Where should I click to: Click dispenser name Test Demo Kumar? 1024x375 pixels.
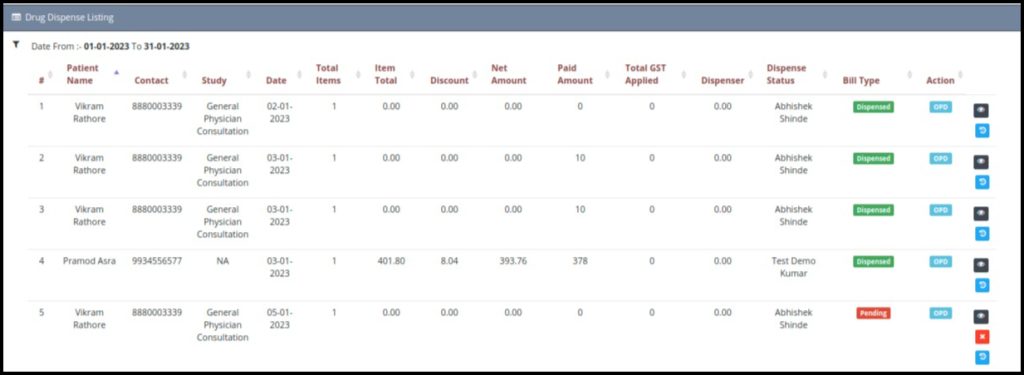pyautogui.click(x=793, y=267)
